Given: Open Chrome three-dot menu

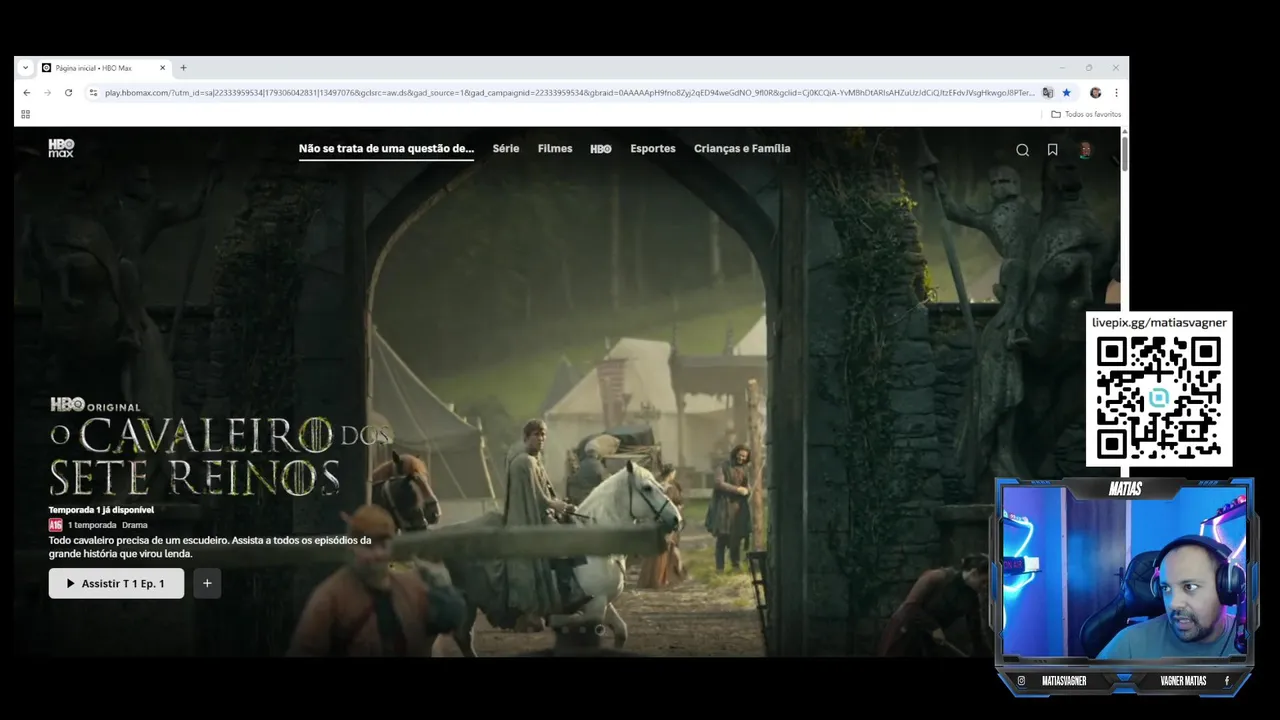Looking at the screenshot, I should pyautogui.click(x=1116, y=93).
